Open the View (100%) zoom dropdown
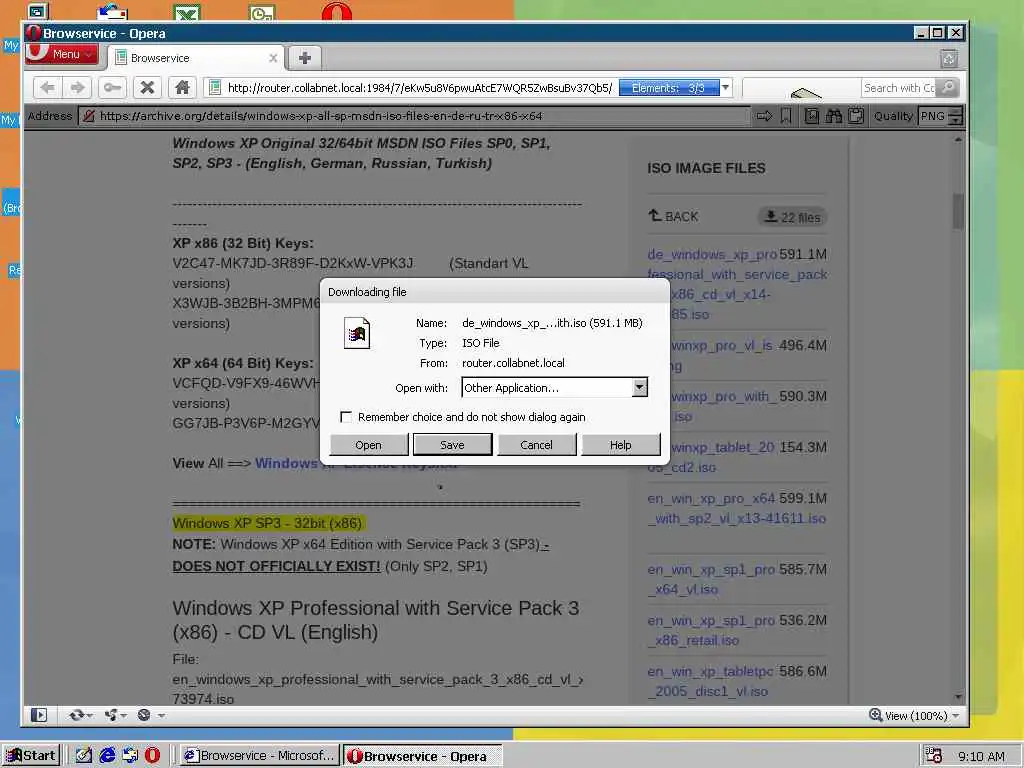 click(922, 716)
